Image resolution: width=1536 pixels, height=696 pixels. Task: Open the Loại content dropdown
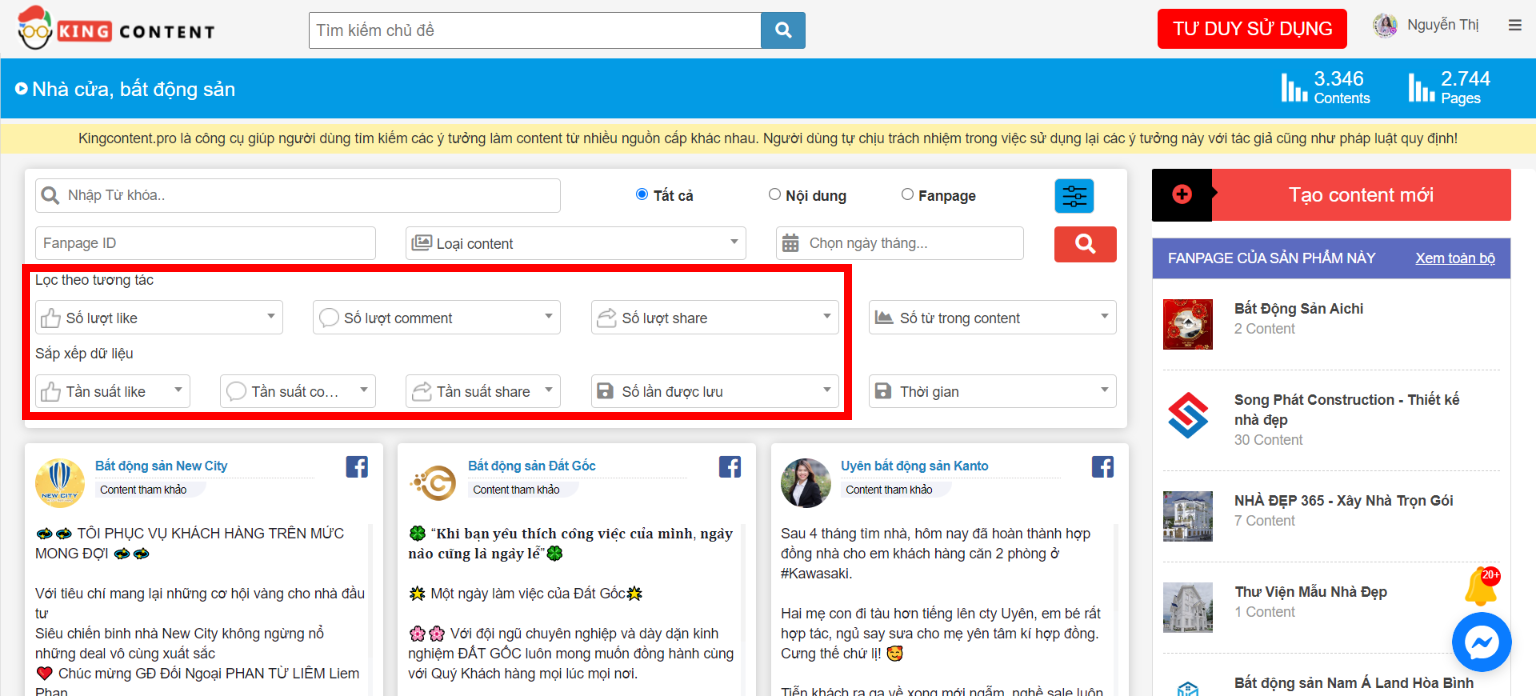[576, 243]
